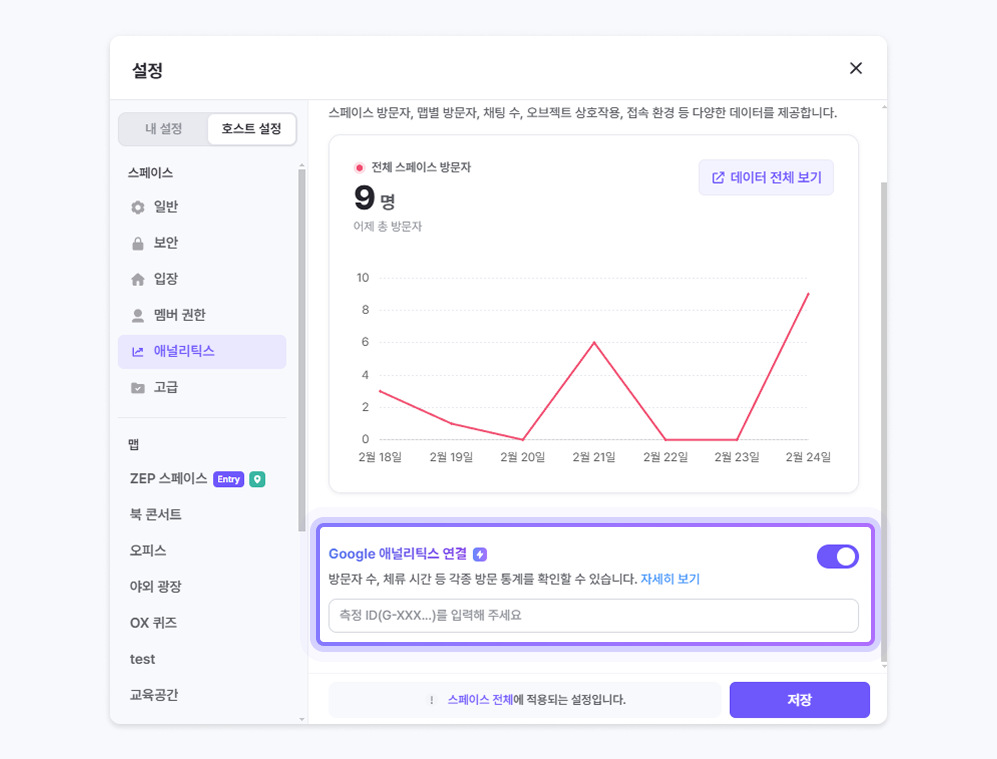997x759 pixels.
Task: Click the 측정 ID input field
Action: pyautogui.click(x=593, y=615)
